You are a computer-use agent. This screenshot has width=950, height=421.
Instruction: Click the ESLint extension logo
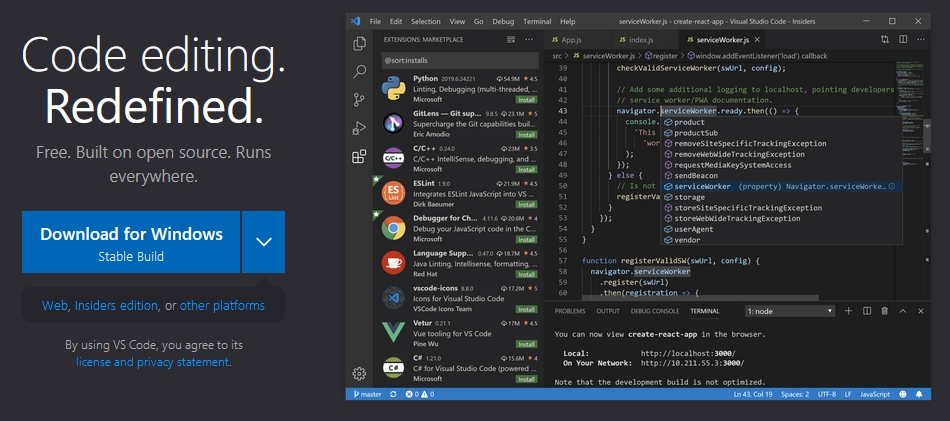[x=393, y=193]
